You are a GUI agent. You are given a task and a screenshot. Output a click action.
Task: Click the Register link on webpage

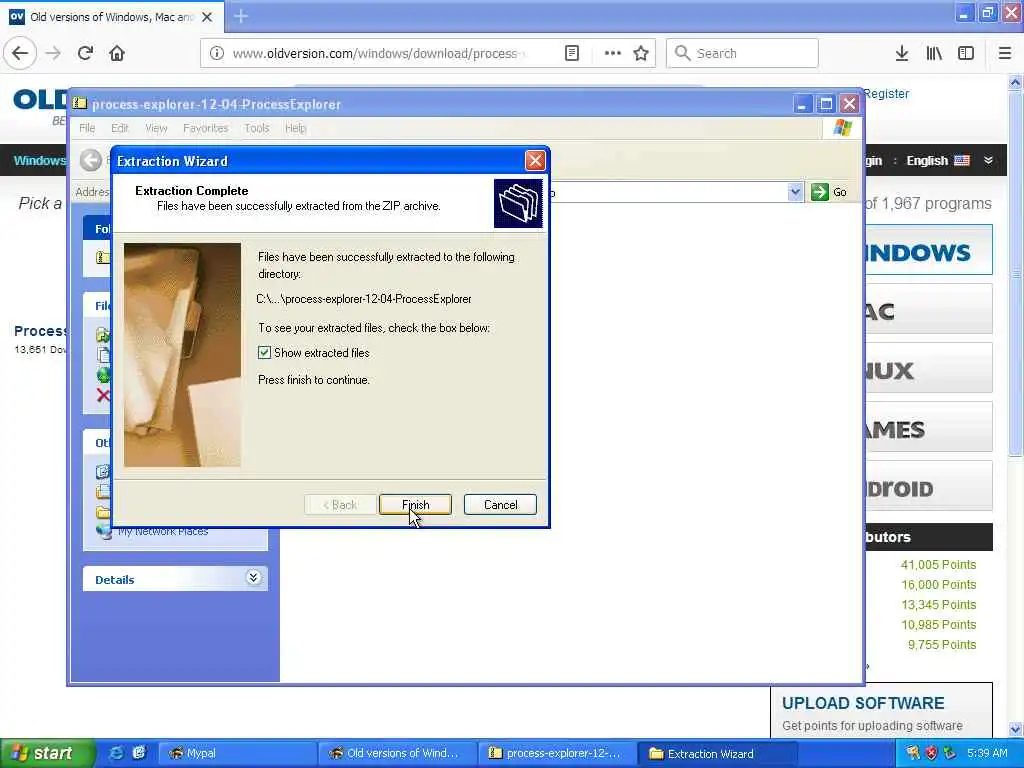[886, 93]
